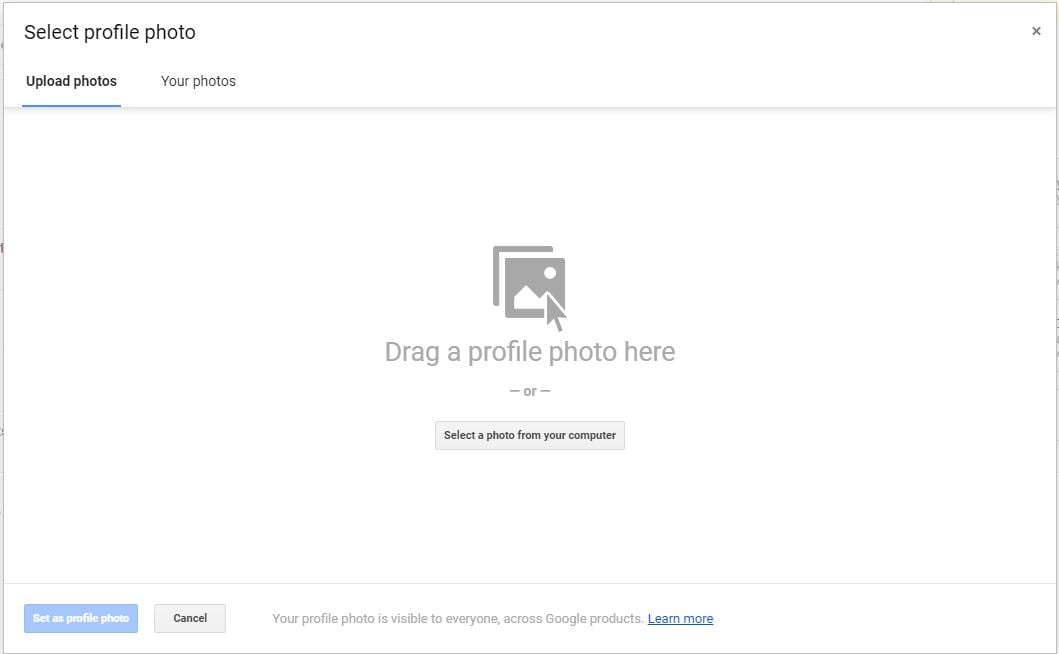Click the Select profile photo dialog title
Viewport: 1059px width, 654px height.
tap(110, 32)
